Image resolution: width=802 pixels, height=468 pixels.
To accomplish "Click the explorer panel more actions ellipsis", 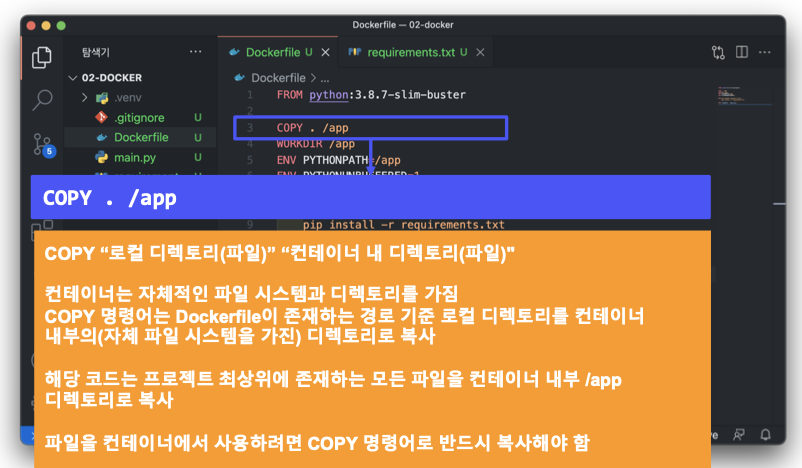I will 195,52.
